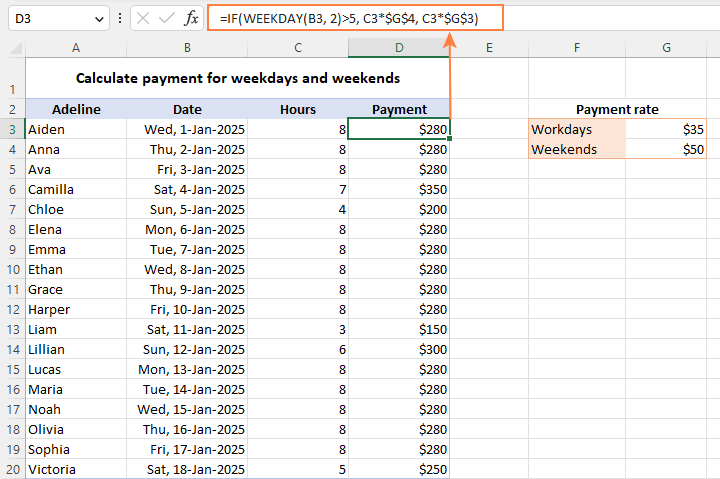Click the 'Hours' header cell
The image size is (720, 479).
point(298,109)
